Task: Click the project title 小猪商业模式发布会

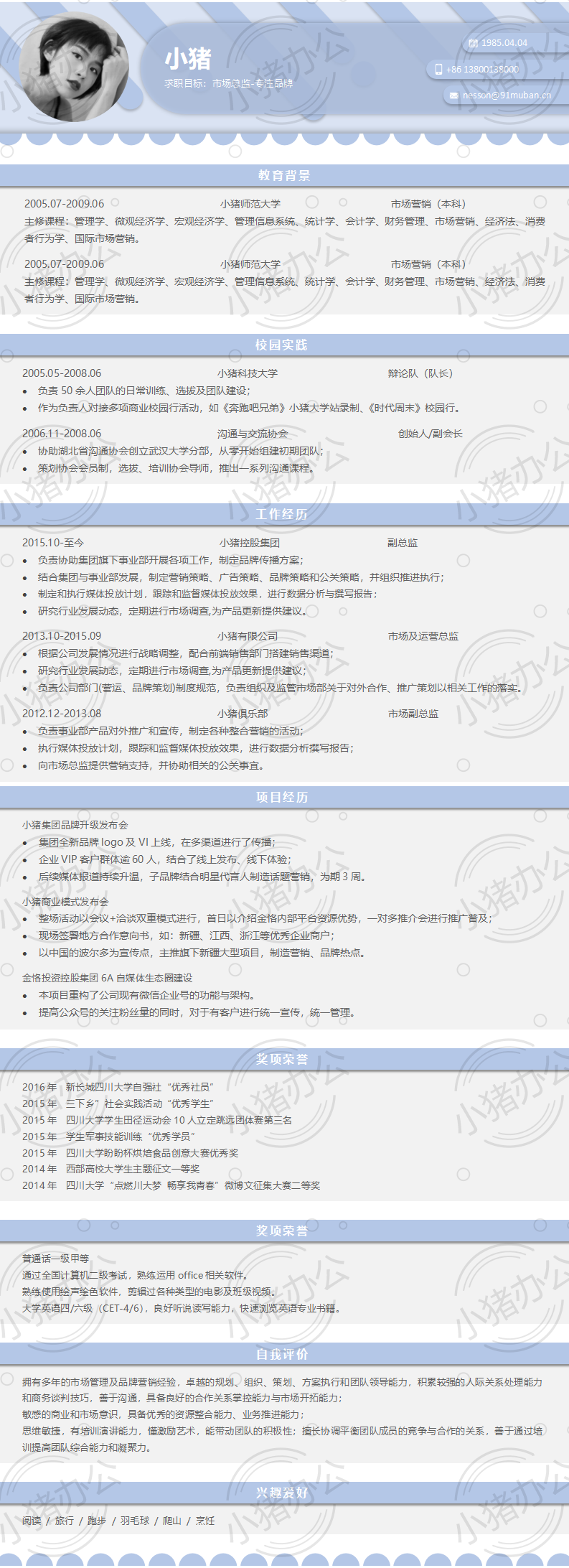Action: pos(65,902)
